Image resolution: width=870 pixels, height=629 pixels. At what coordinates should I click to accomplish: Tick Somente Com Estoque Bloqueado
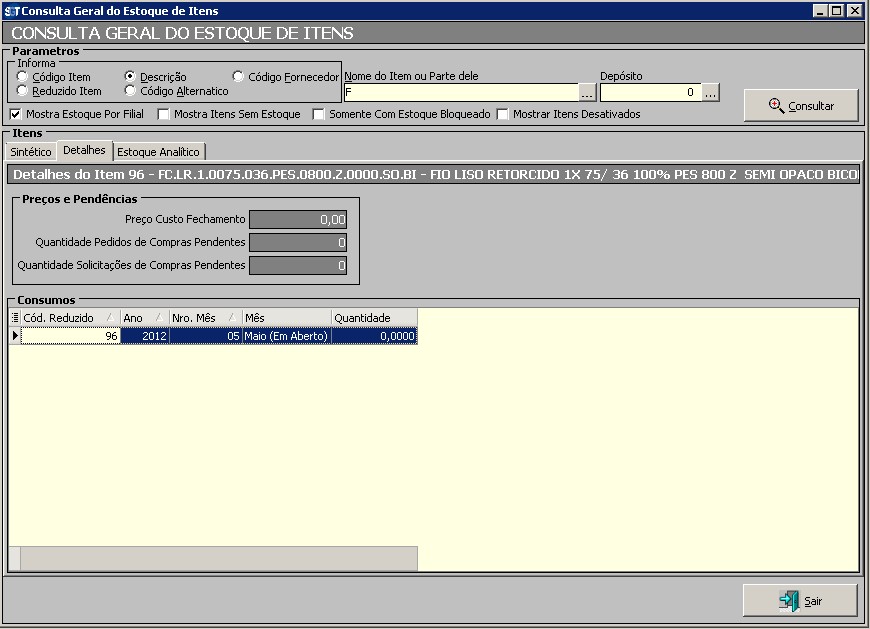tap(319, 114)
